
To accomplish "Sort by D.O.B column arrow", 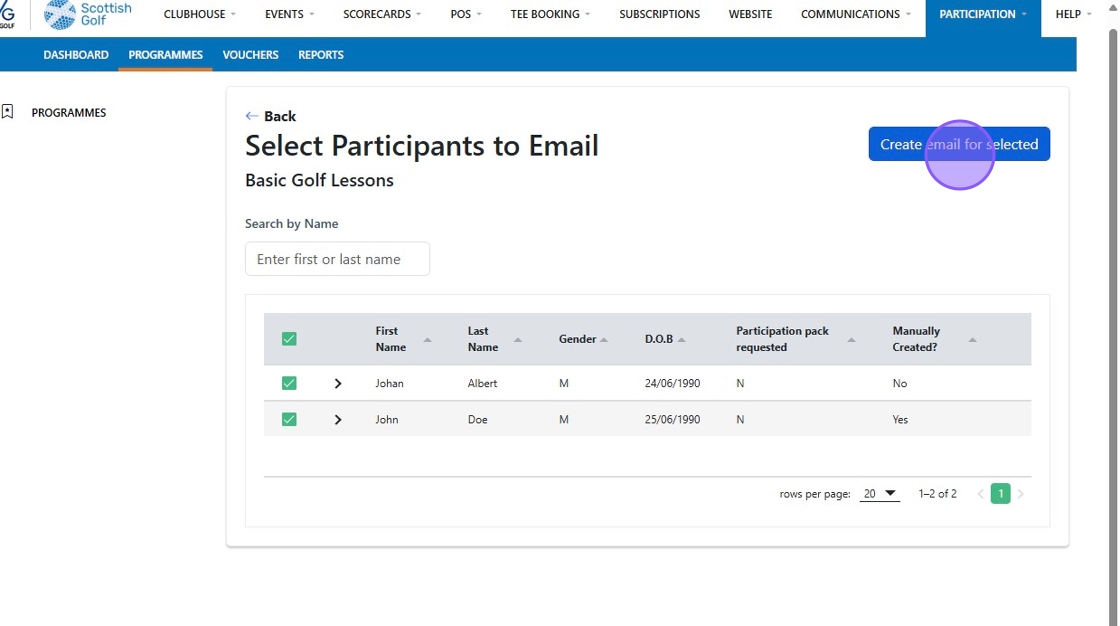I will (x=682, y=340).
